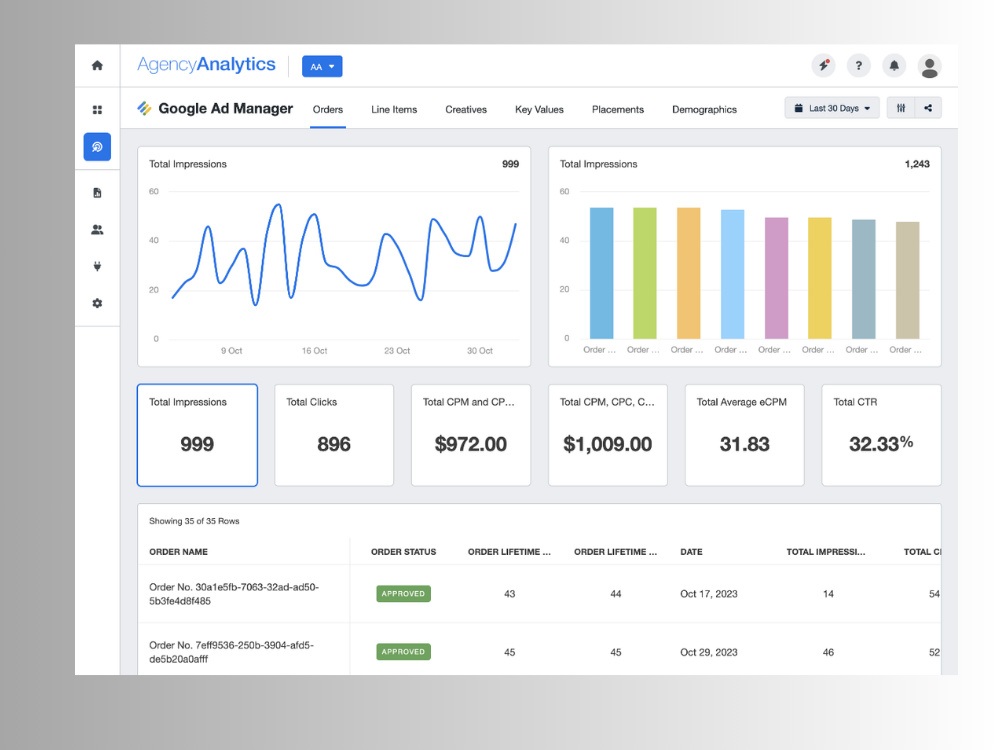
Task: Open the reports document icon in sidebar
Action: pyautogui.click(x=97, y=193)
